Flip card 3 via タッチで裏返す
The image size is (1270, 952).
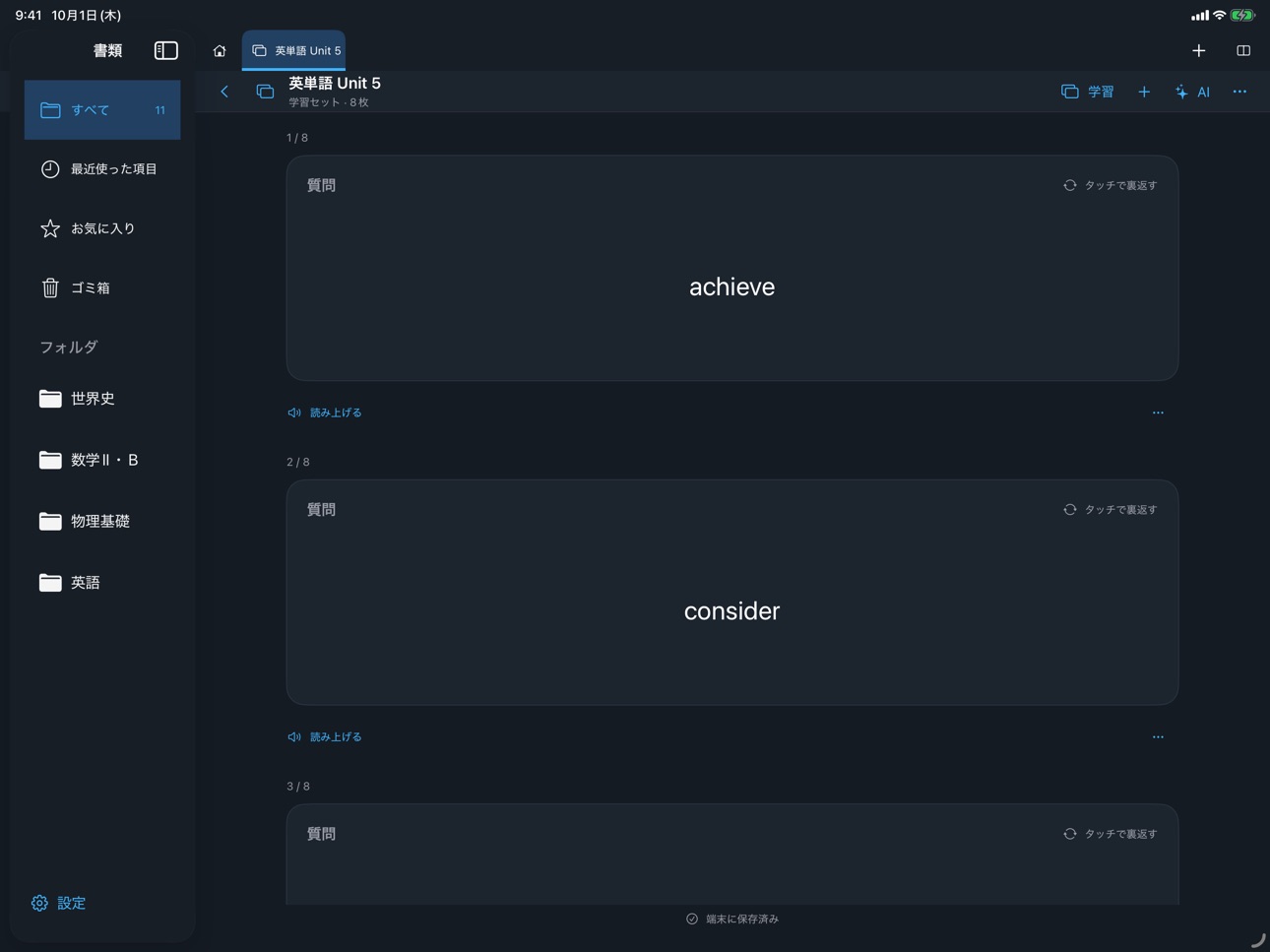1110,834
